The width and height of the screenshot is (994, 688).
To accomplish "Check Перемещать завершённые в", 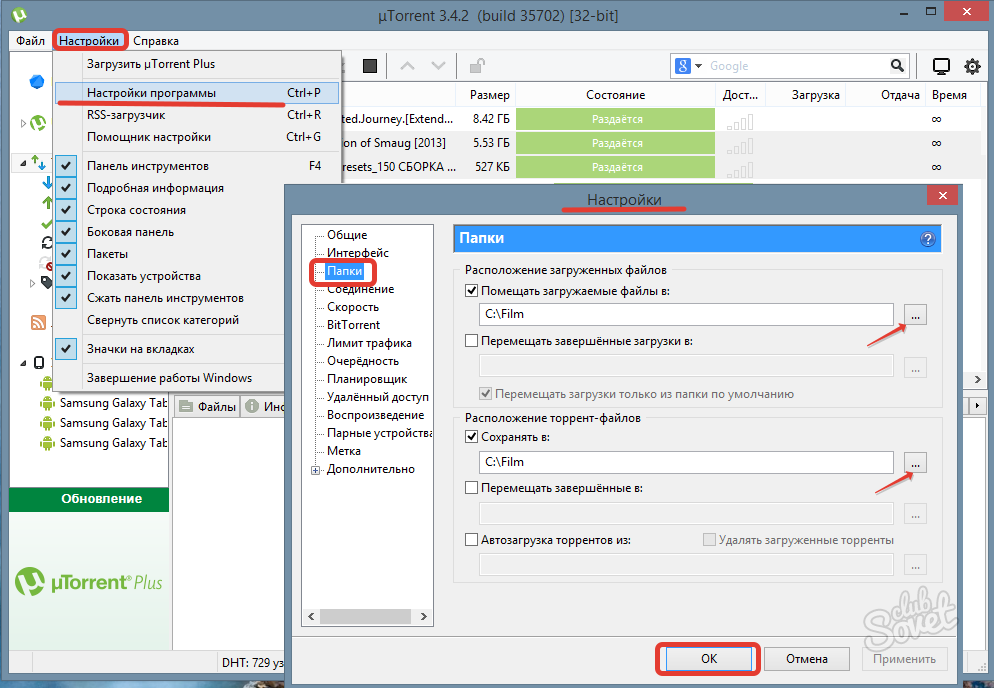I will coord(471,488).
